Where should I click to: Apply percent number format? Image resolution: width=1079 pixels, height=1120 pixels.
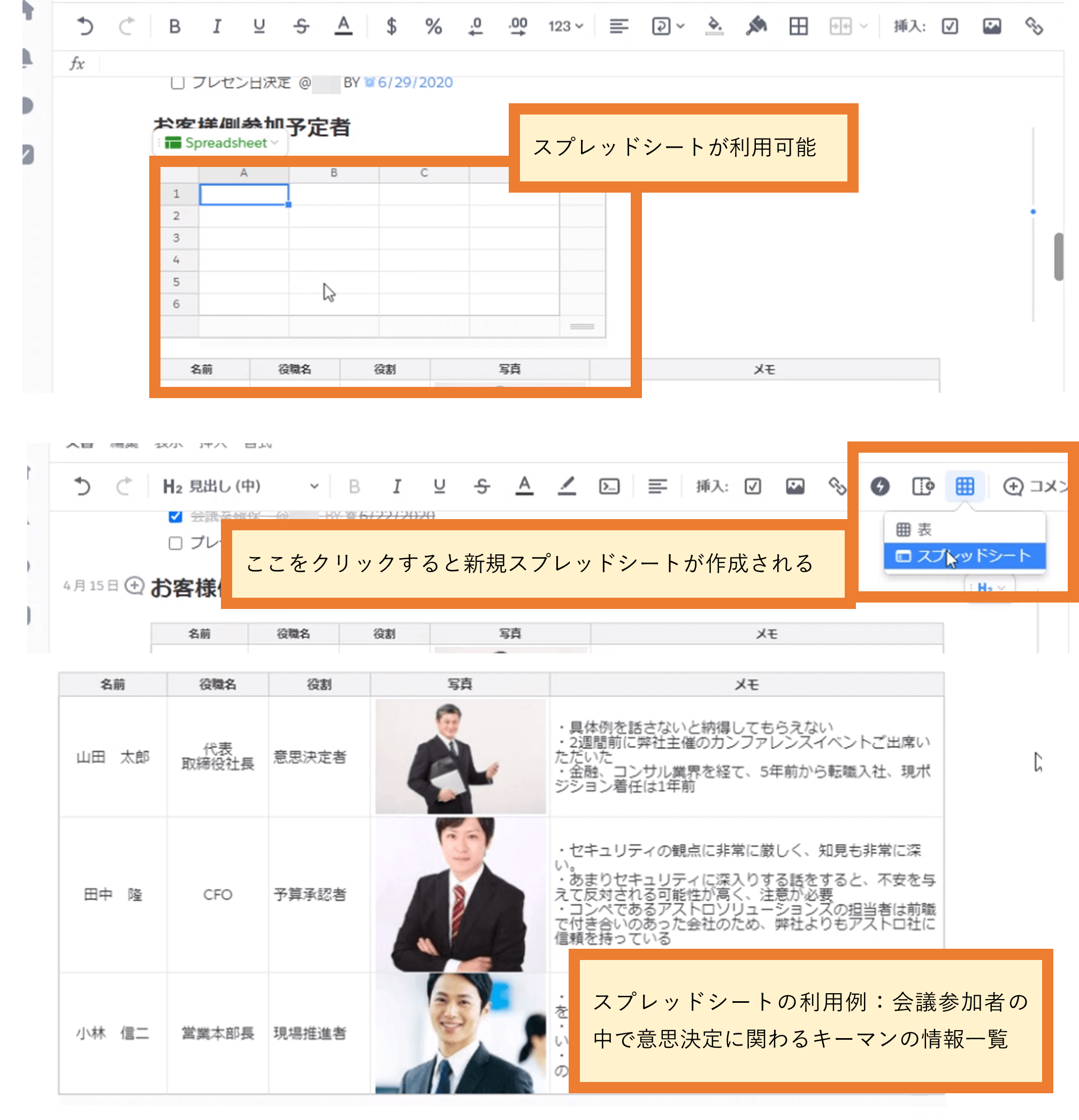coord(433,26)
